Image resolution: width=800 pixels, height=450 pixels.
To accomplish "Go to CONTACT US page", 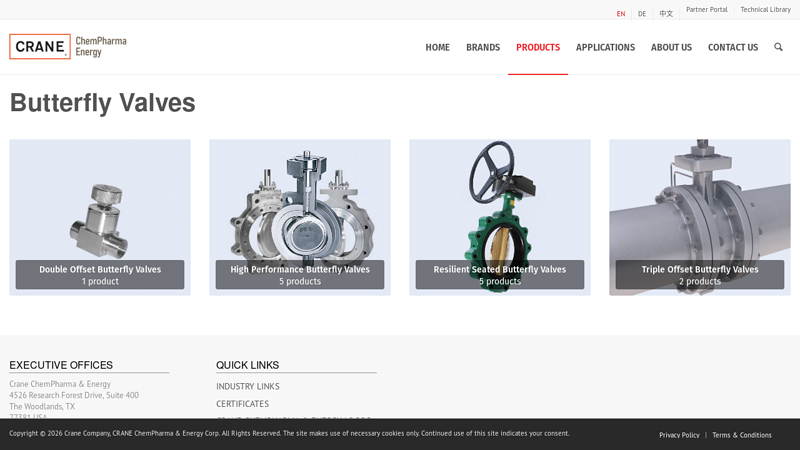I will pyautogui.click(x=733, y=47).
